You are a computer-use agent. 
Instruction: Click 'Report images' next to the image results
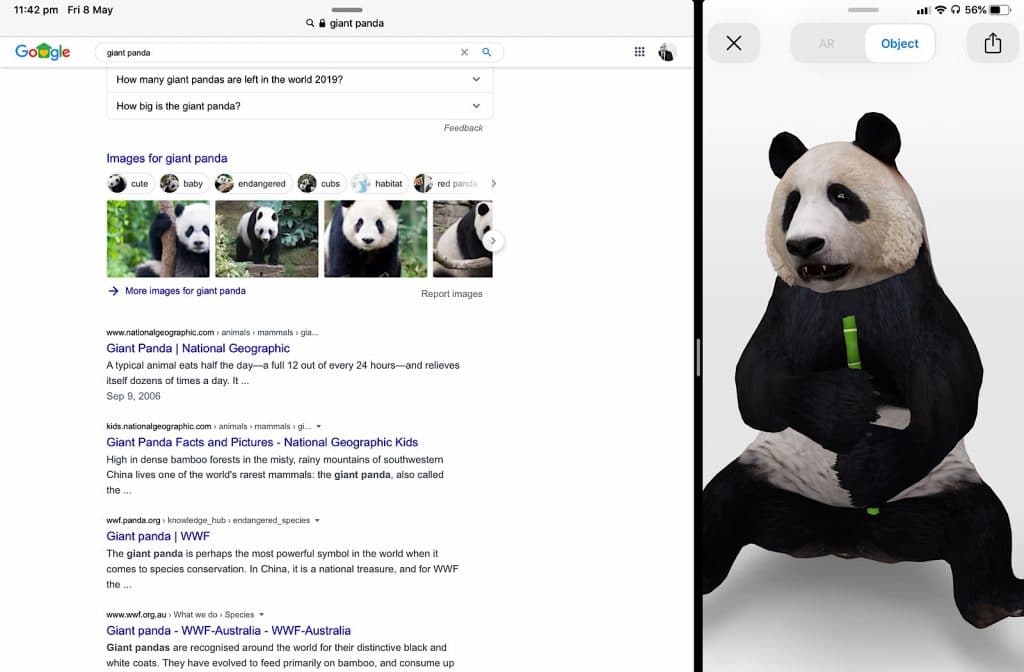point(450,293)
